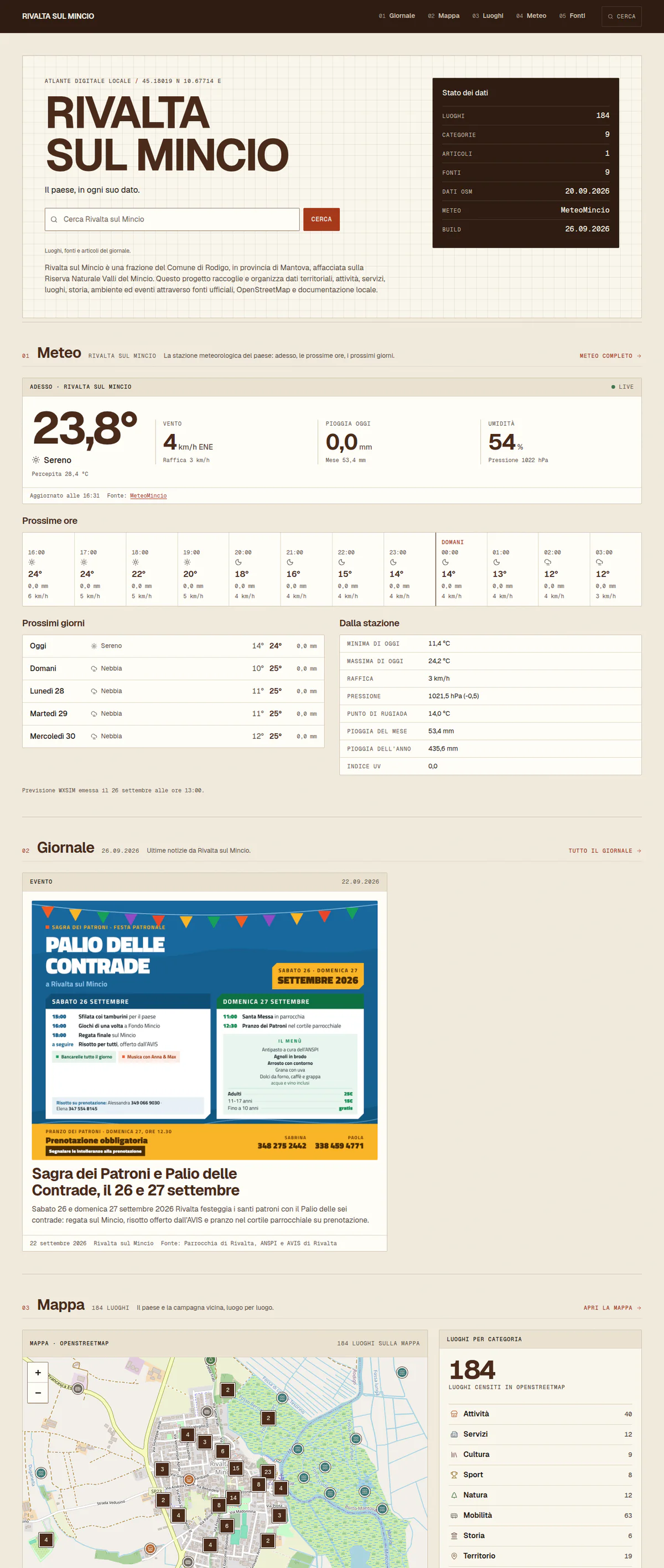Click the INDICE UV station row
664x1568 pixels.
[x=491, y=767]
